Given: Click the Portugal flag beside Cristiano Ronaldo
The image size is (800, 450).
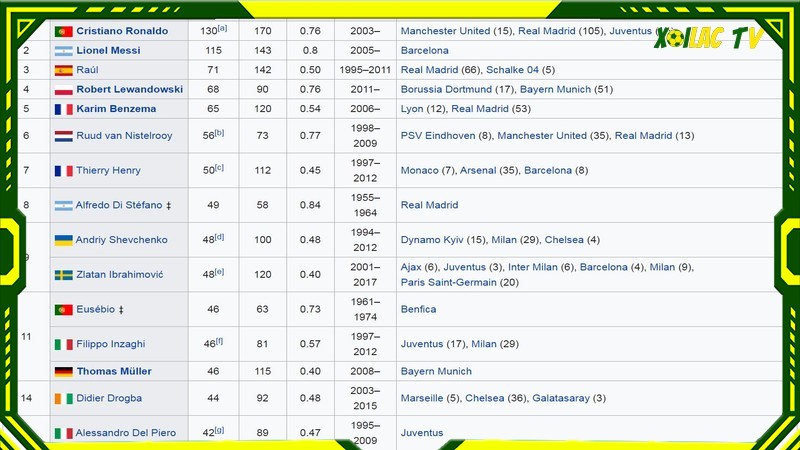Looking at the screenshot, I should click(63, 31).
